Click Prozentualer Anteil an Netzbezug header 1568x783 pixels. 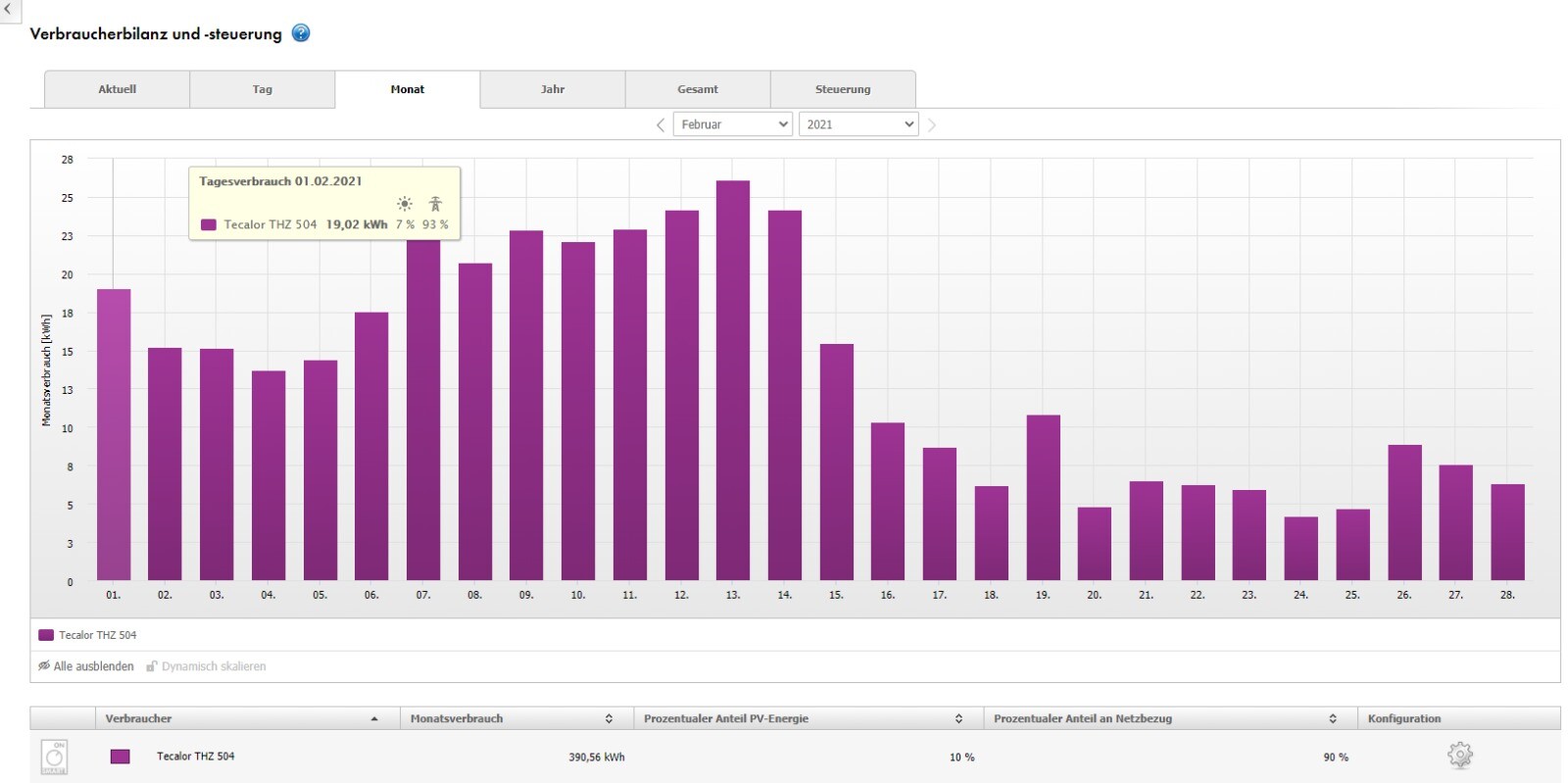[1082, 719]
